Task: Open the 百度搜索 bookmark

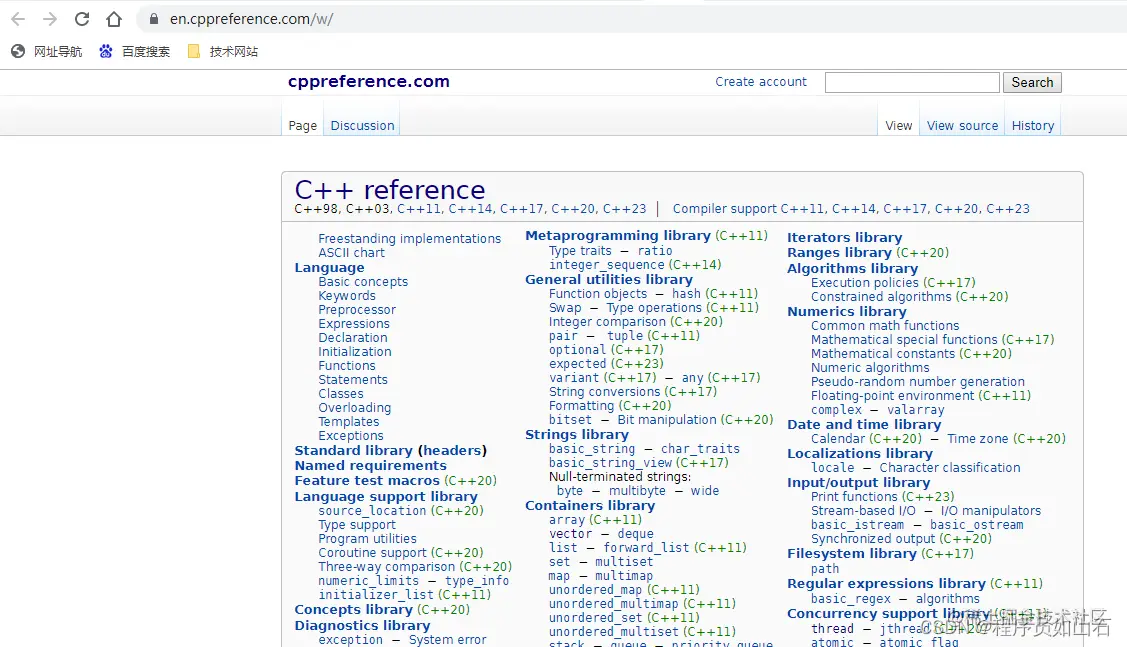Action: point(135,51)
